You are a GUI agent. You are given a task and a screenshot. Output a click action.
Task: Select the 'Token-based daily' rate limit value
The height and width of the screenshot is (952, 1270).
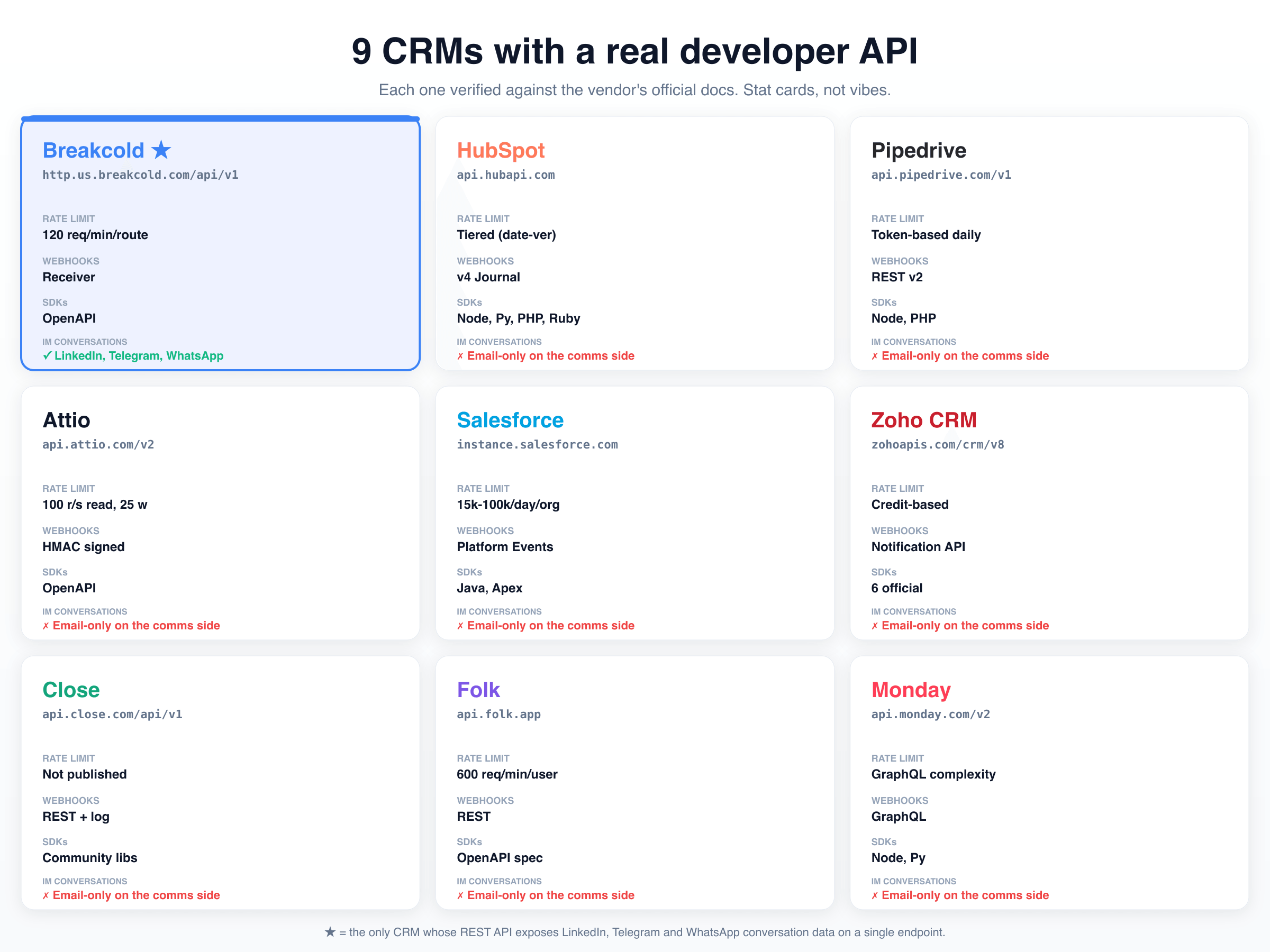point(926,235)
